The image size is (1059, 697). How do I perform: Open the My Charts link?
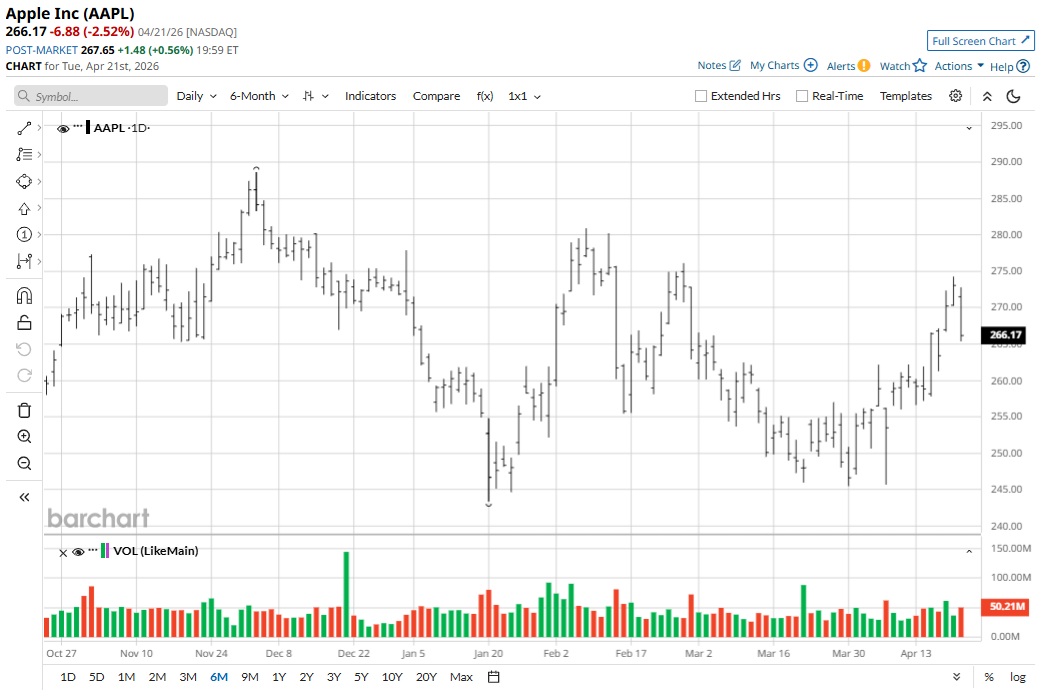pos(774,66)
